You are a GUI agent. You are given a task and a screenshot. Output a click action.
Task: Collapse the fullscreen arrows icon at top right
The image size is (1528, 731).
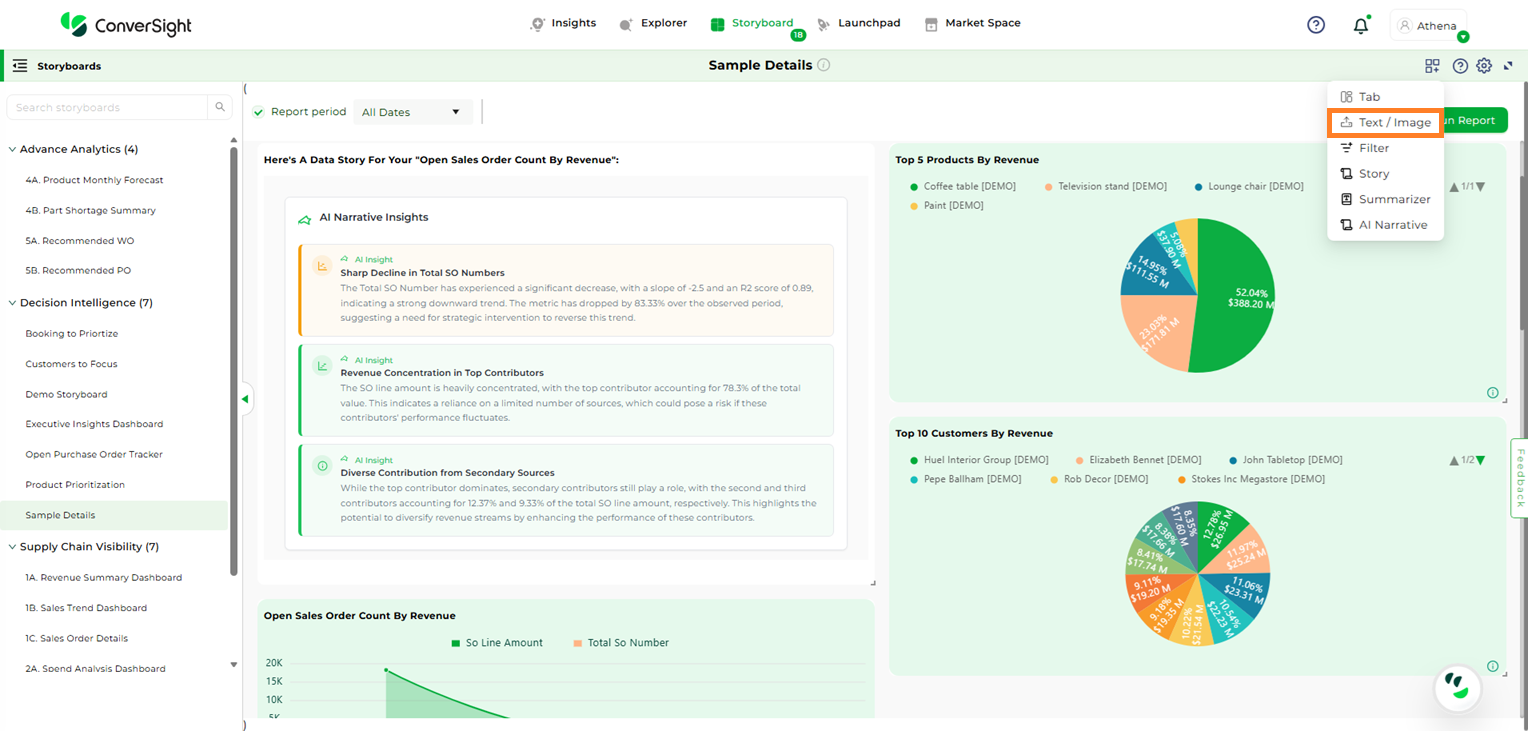coord(1508,66)
